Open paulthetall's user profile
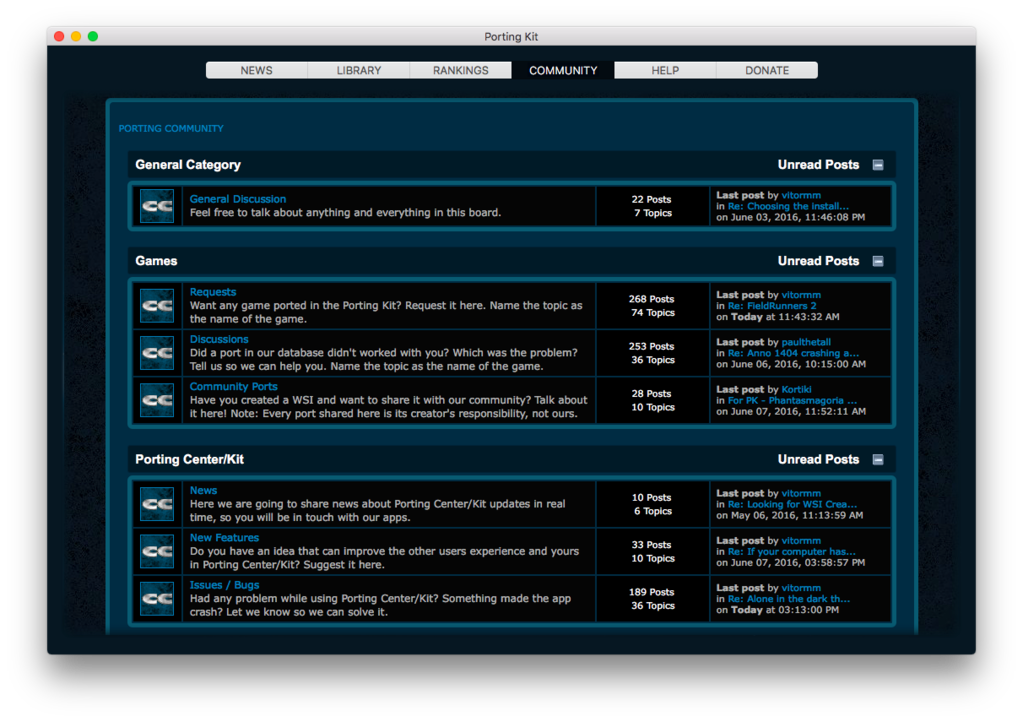The image size is (1023, 722). (x=806, y=342)
